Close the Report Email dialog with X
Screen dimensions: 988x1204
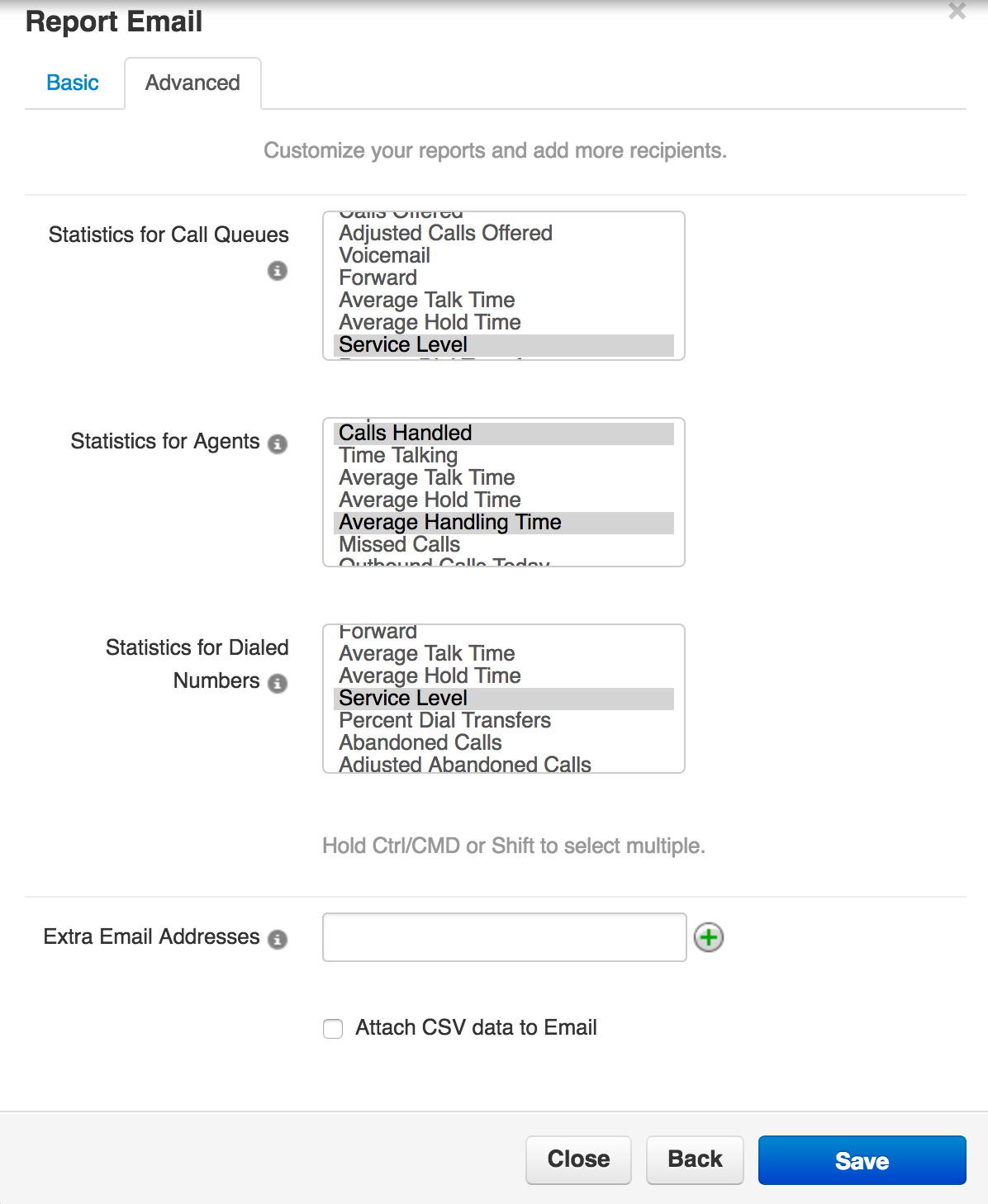(x=957, y=12)
